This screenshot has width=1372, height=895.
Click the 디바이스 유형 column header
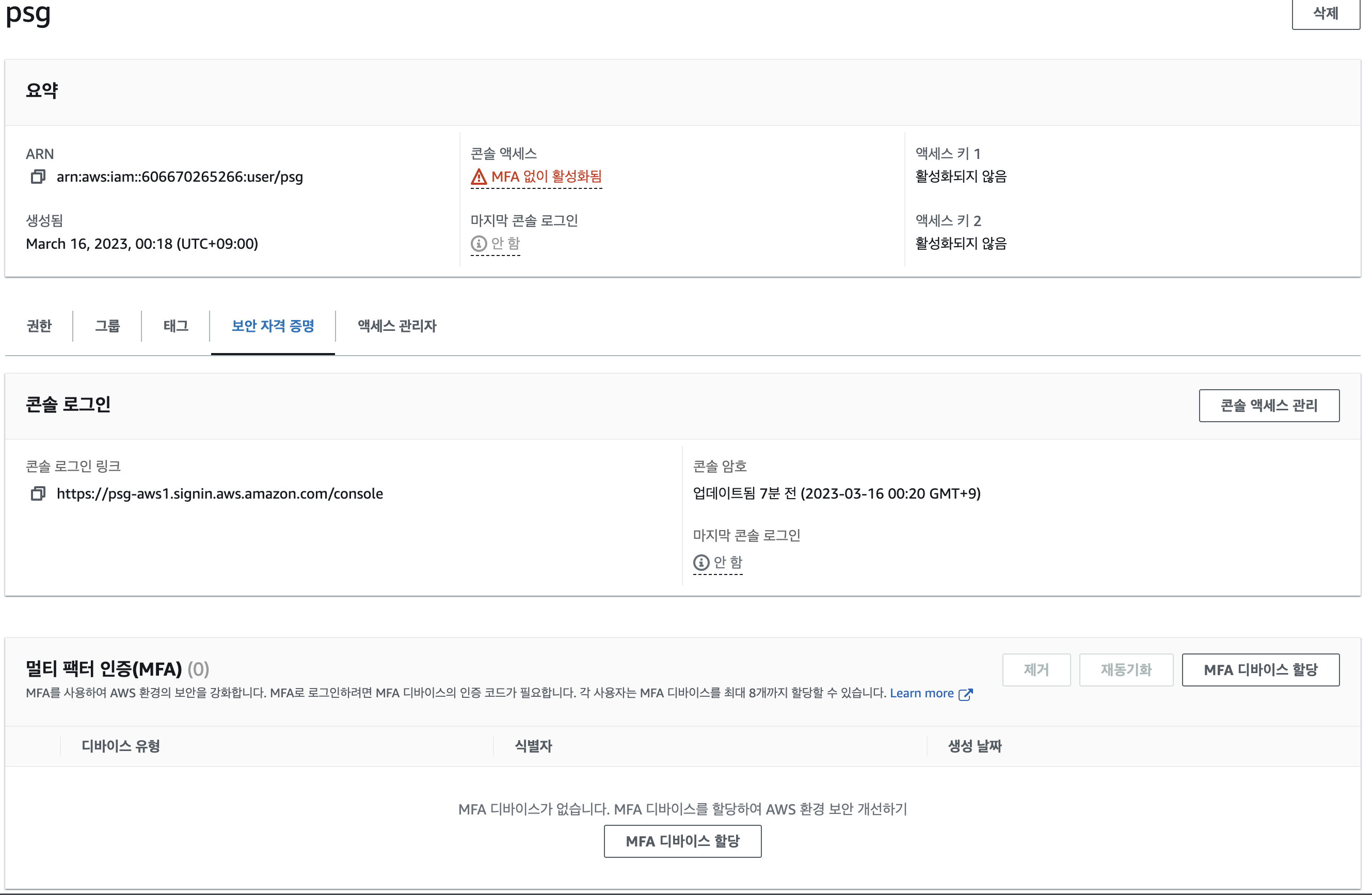click(x=120, y=746)
